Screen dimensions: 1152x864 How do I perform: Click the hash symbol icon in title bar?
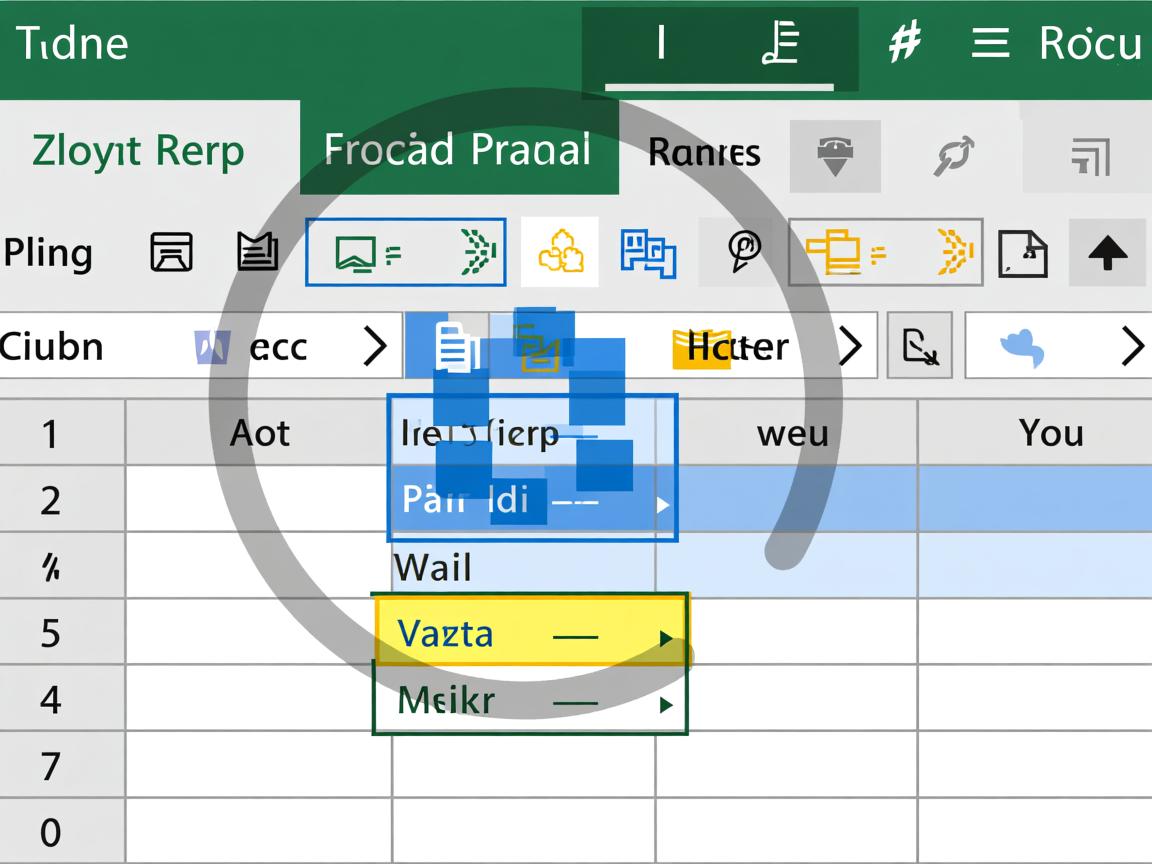905,44
